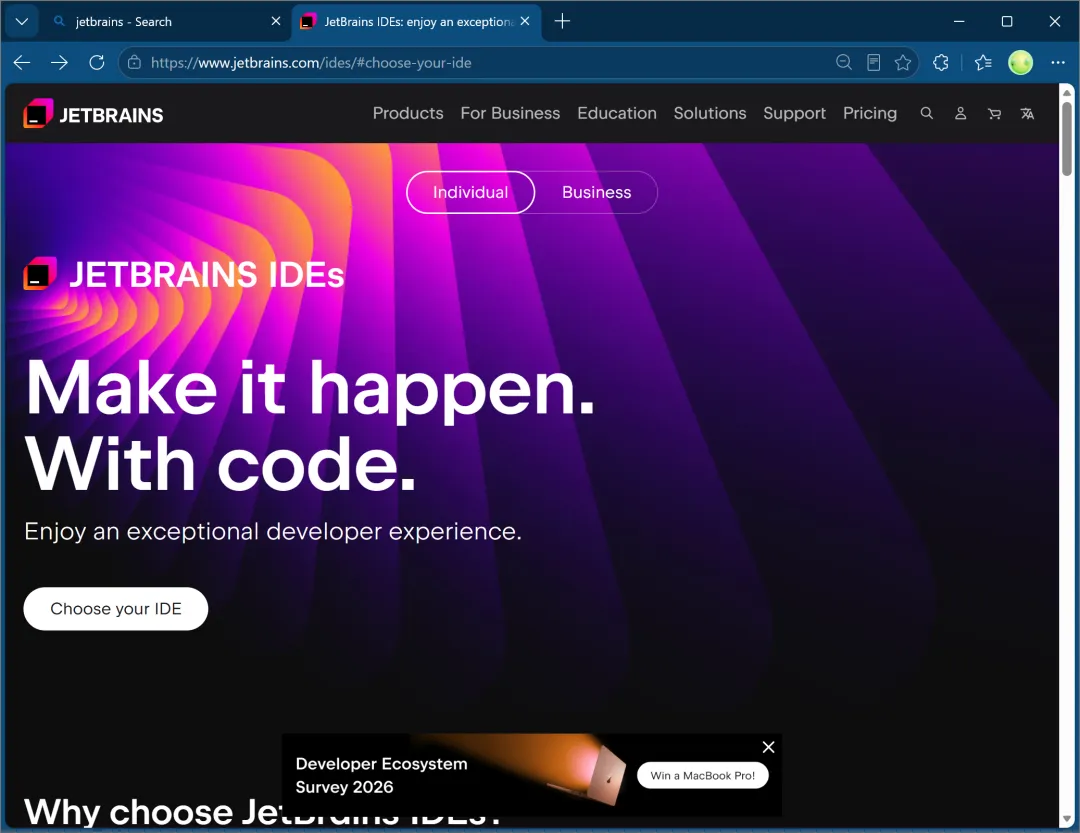Open the language selector icon
Viewport: 1080px width, 833px height.
point(1027,113)
